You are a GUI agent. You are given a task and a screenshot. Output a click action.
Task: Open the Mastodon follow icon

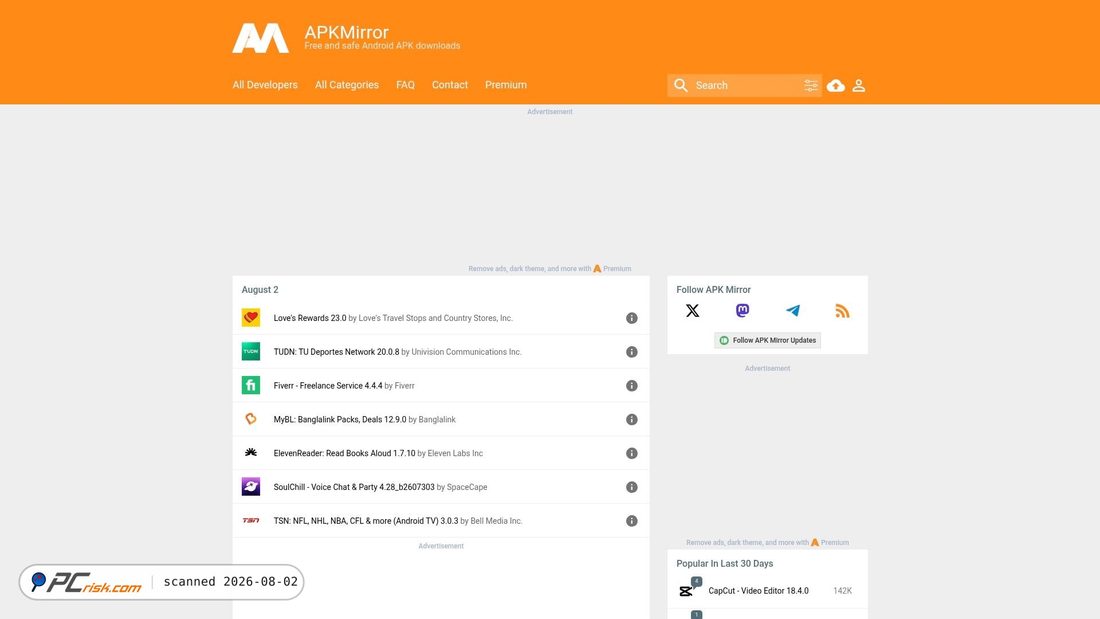[742, 310]
